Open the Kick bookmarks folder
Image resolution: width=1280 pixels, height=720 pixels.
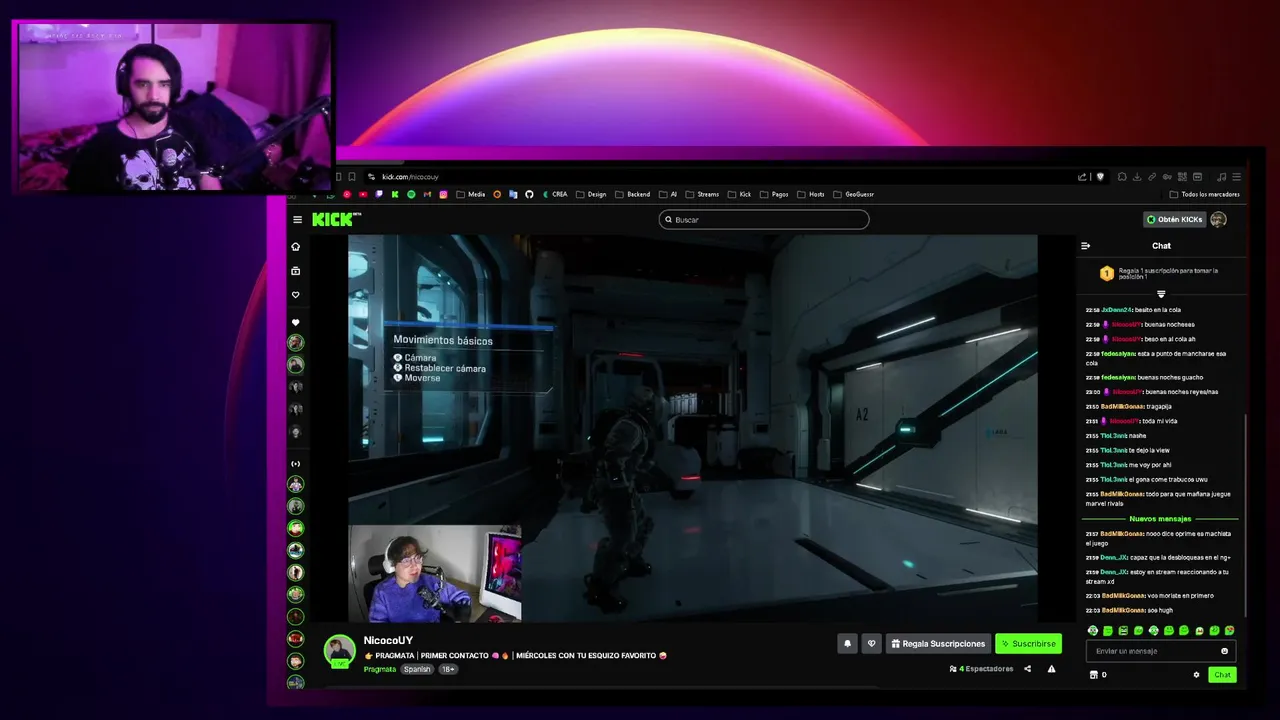739,194
